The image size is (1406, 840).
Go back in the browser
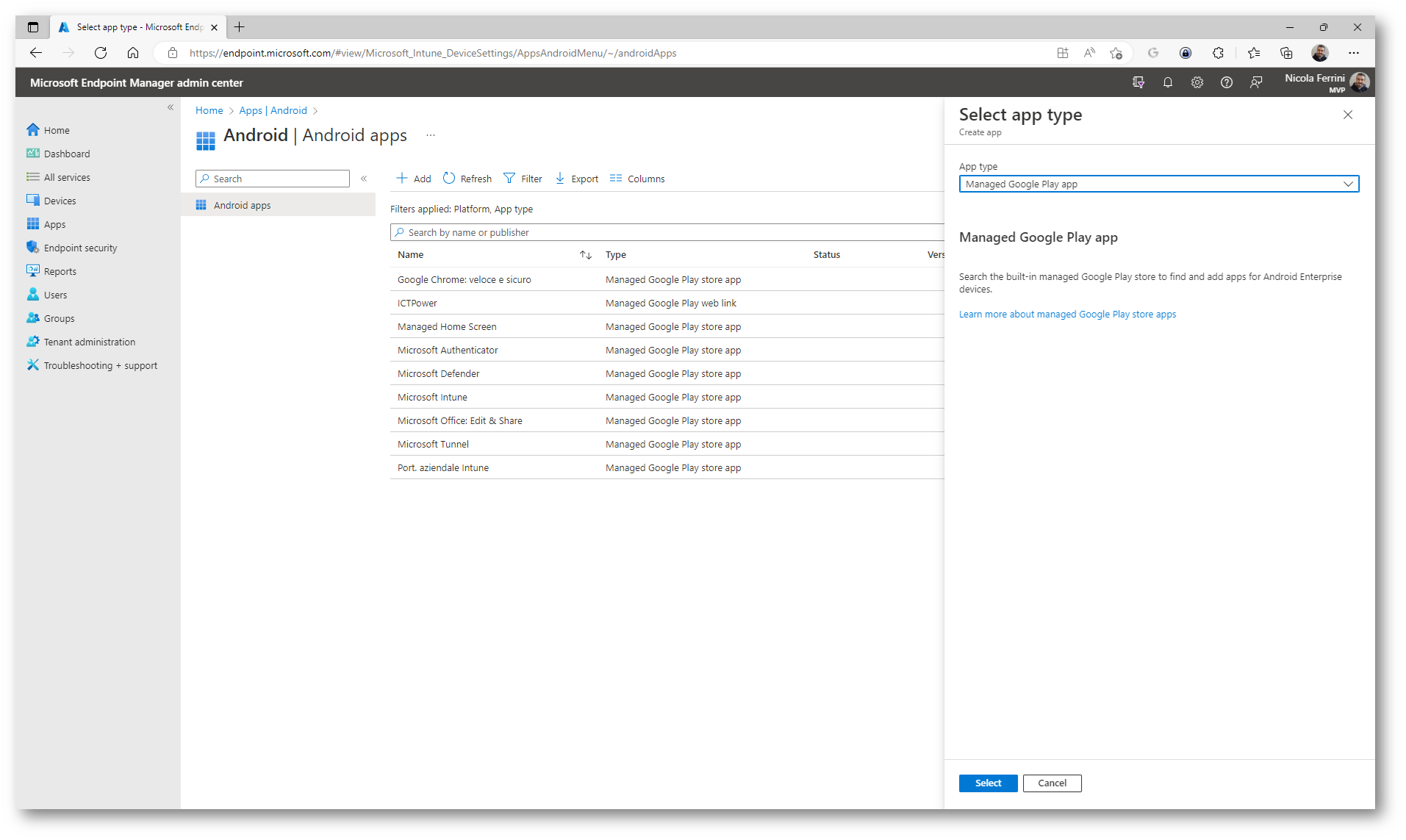36,53
